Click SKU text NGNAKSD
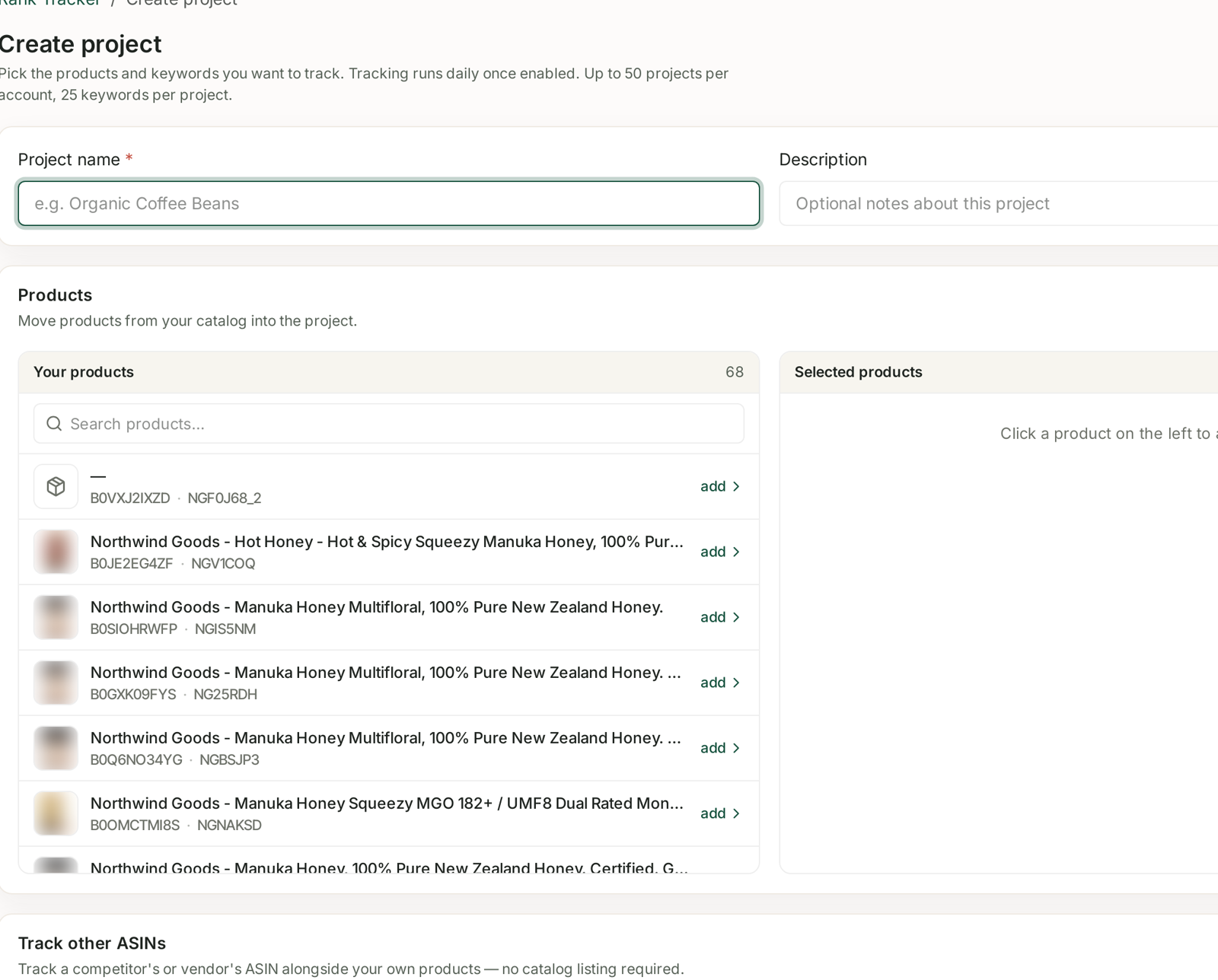The image size is (1218, 980). point(229,826)
